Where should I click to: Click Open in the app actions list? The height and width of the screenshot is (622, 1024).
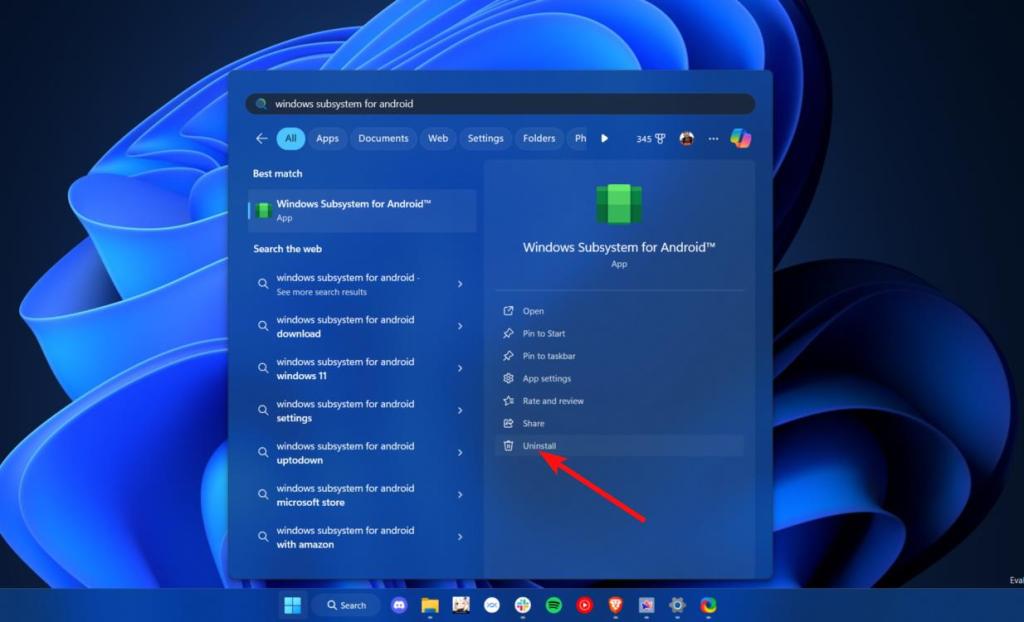point(619,311)
